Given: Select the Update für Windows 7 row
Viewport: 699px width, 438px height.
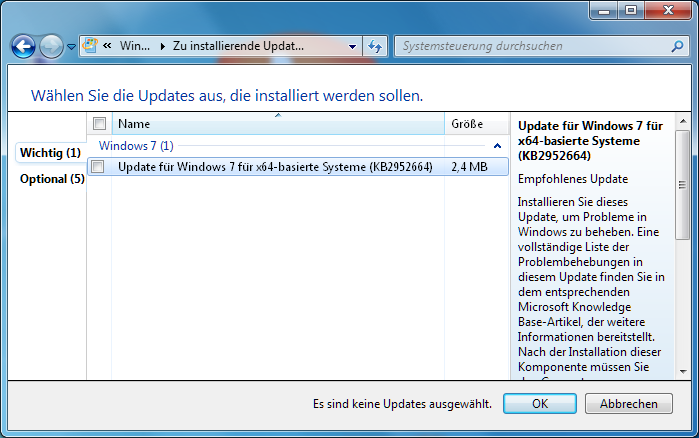Looking at the screenshot, I should (275, 167).
